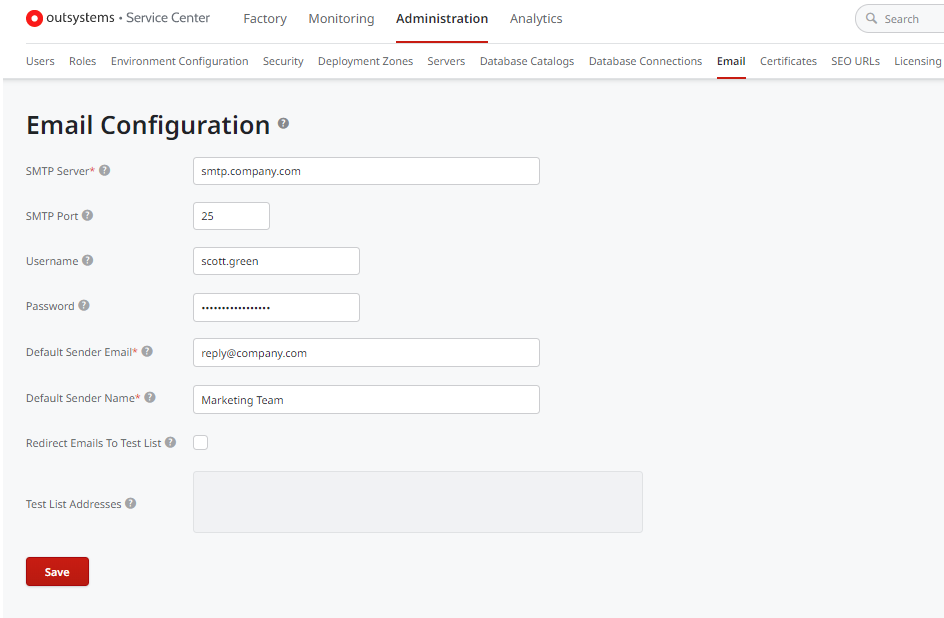Click the SMTP Port help icon
The height and width of the screenshot is (618, 944).
[x=88, y=215]
